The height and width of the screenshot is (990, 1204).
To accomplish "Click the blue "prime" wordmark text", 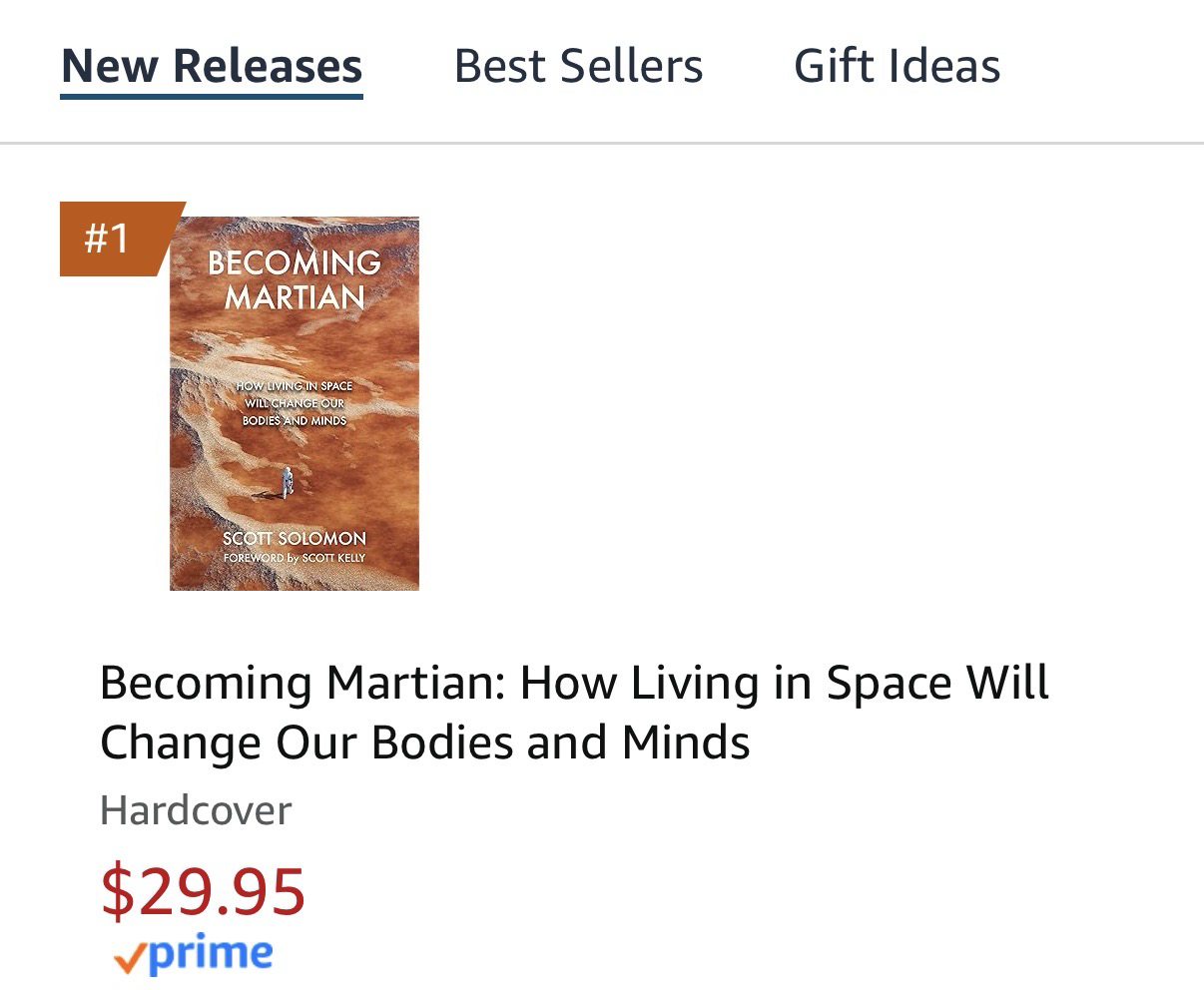I will (210, 953).
